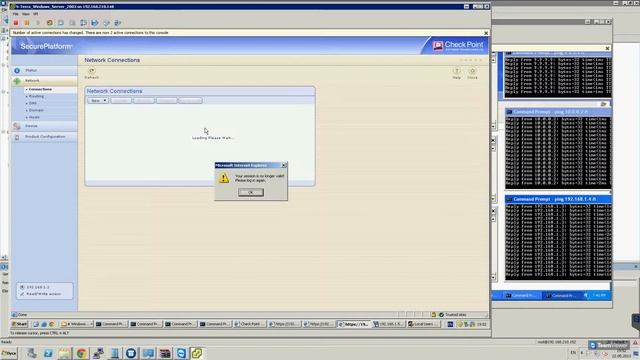Open the folder icon in host taskbar
Viewport: 640px width, 360px height.
click(x=64, y=353)
